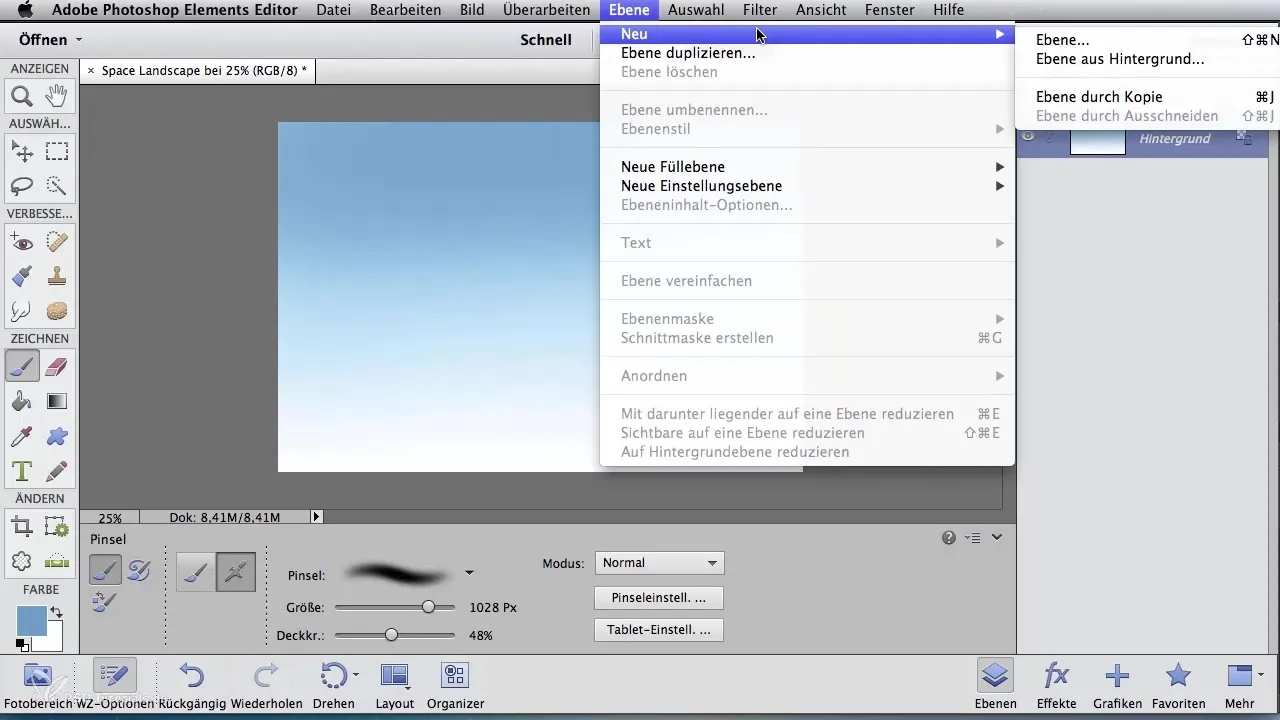Toggle the Fotobereich photo bin
Screen dimensions: 1280x720
[38, 686]
